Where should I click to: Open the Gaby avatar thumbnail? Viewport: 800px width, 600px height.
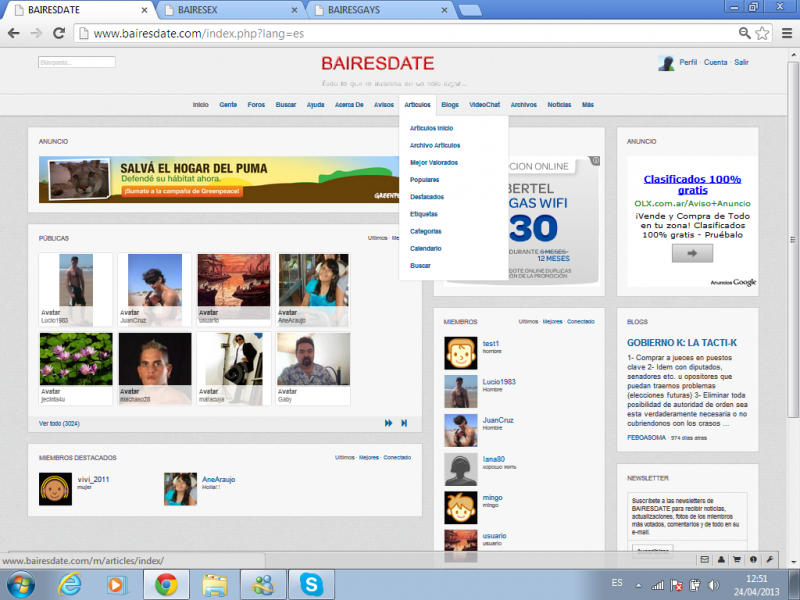pyautogui.click(x=313, y=359)
